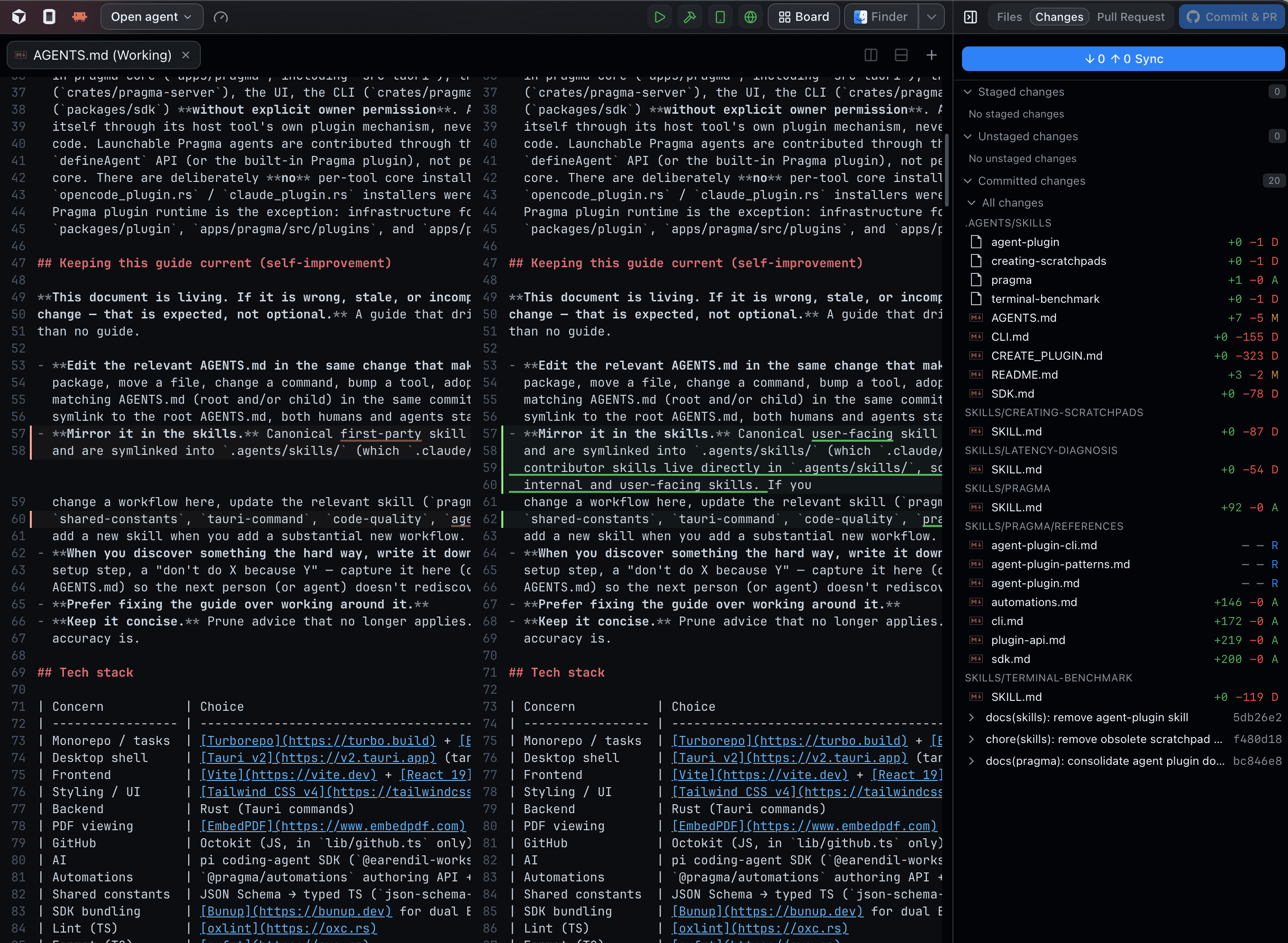Image resolution: width=1288 pixels, height=943 pixels.
Task: Open SKILL.md under SKILLS/PRAGMA
Action: click(1123, 508)
